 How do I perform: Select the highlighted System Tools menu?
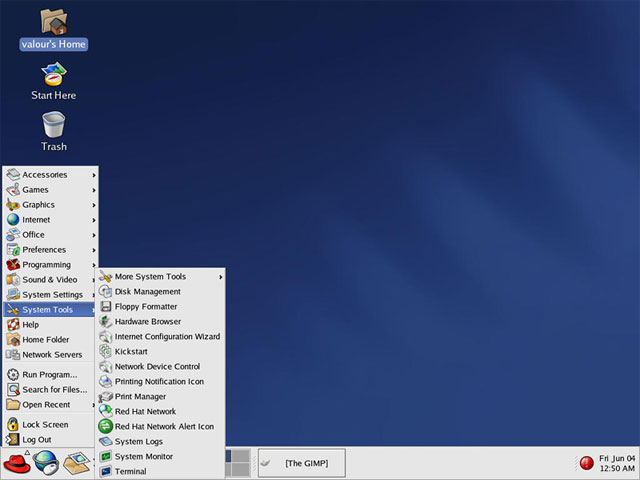click(50, 310)
